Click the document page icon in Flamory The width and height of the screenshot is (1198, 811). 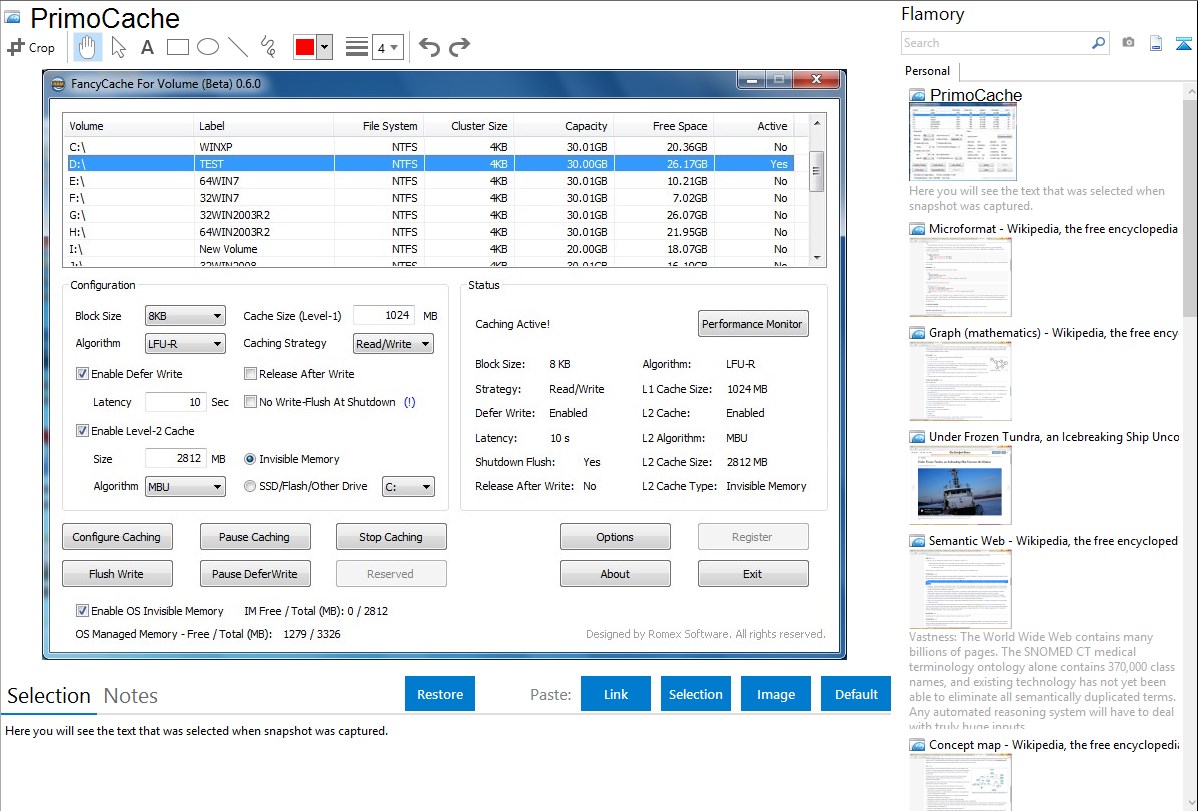[1156, 43]
